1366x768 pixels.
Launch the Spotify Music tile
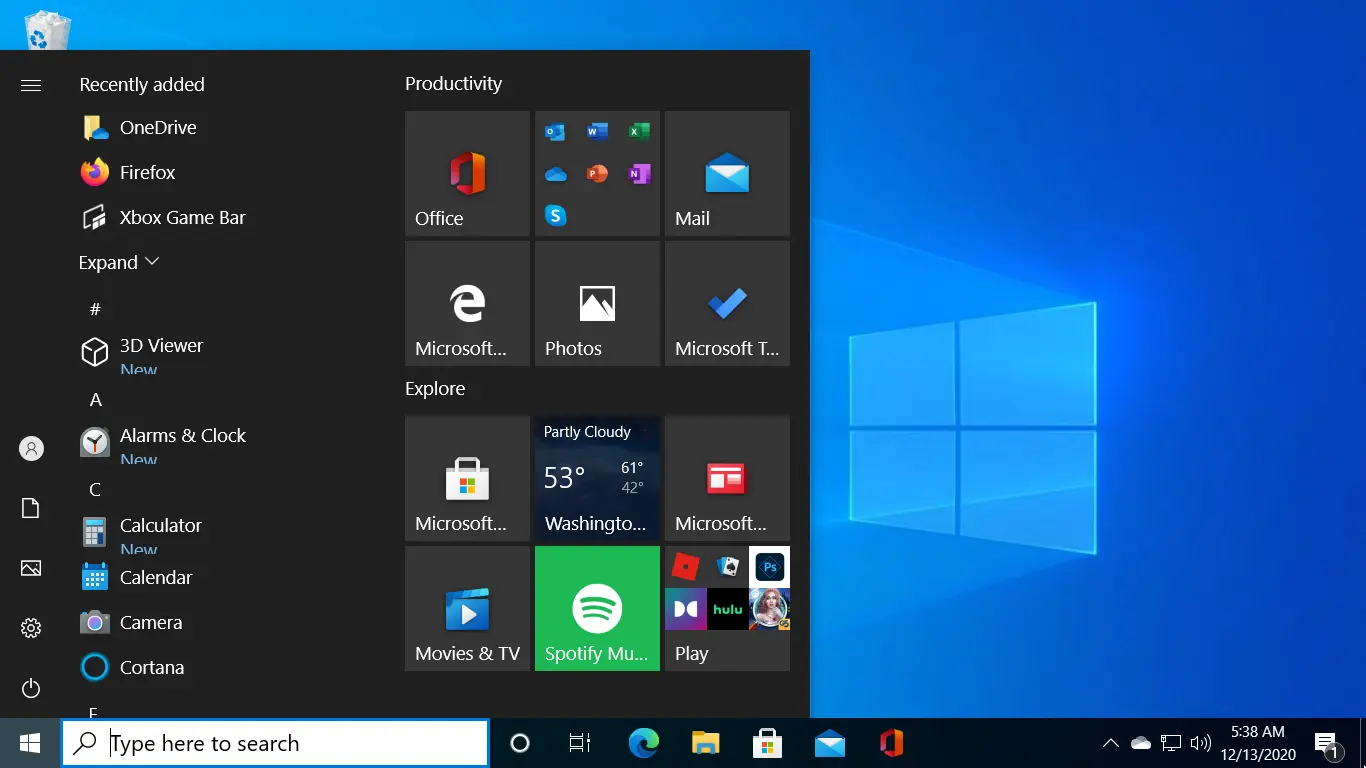coord(597,608)
